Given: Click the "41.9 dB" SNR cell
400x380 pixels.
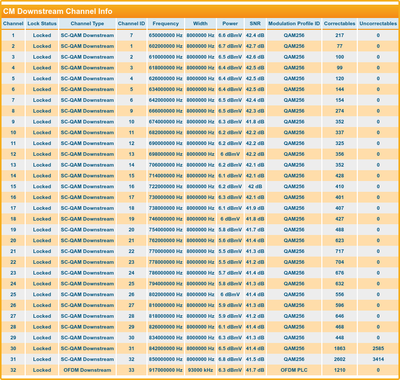Looking at the screenshot, I should 255,208.
